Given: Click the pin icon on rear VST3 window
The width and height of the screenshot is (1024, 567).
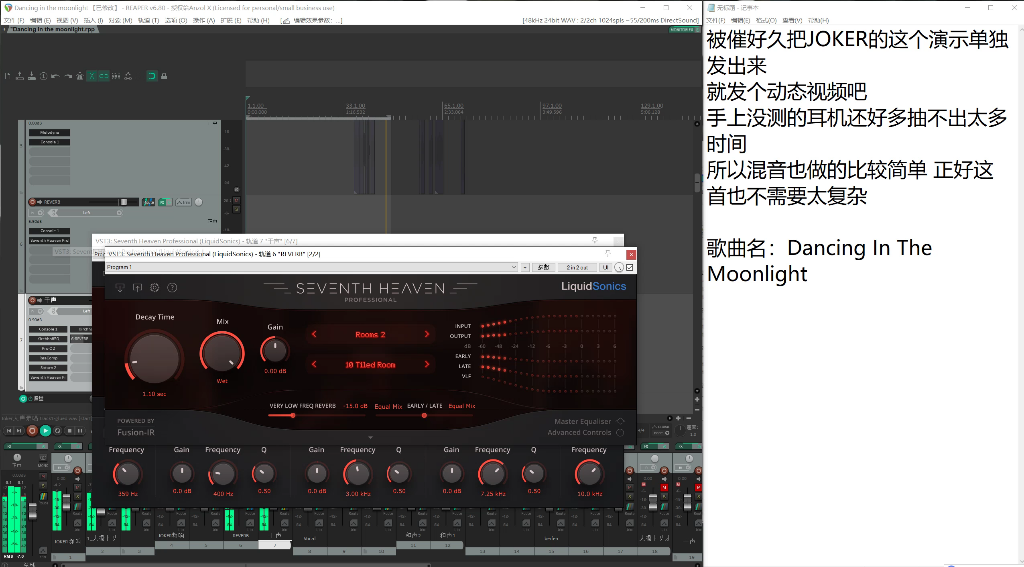Looking at the screenshot, I should pyautogui.click(x=594, y=240).
